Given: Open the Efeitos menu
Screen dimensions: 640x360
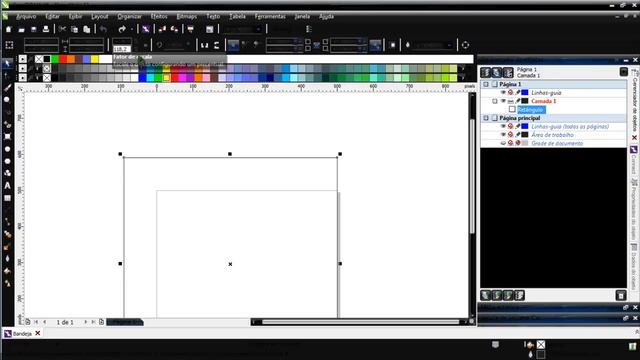Looking at the screenshot, I should click(159, 17).
